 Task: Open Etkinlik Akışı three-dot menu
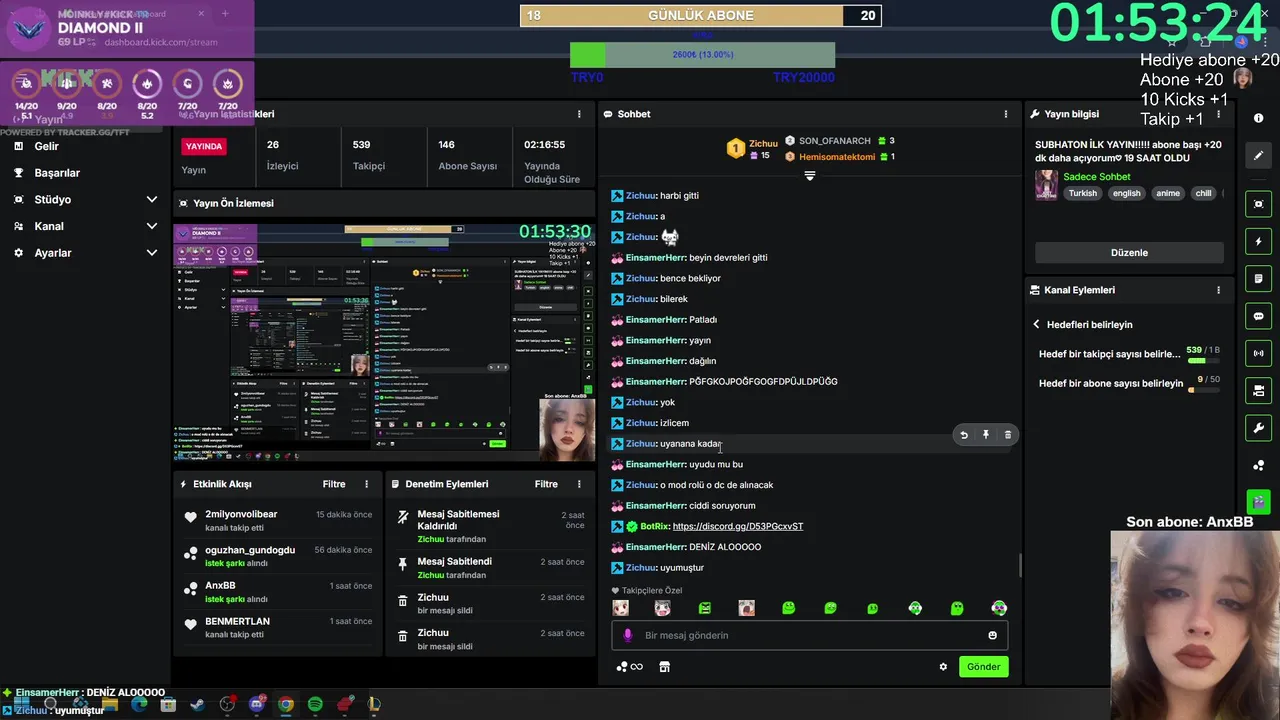366,484
